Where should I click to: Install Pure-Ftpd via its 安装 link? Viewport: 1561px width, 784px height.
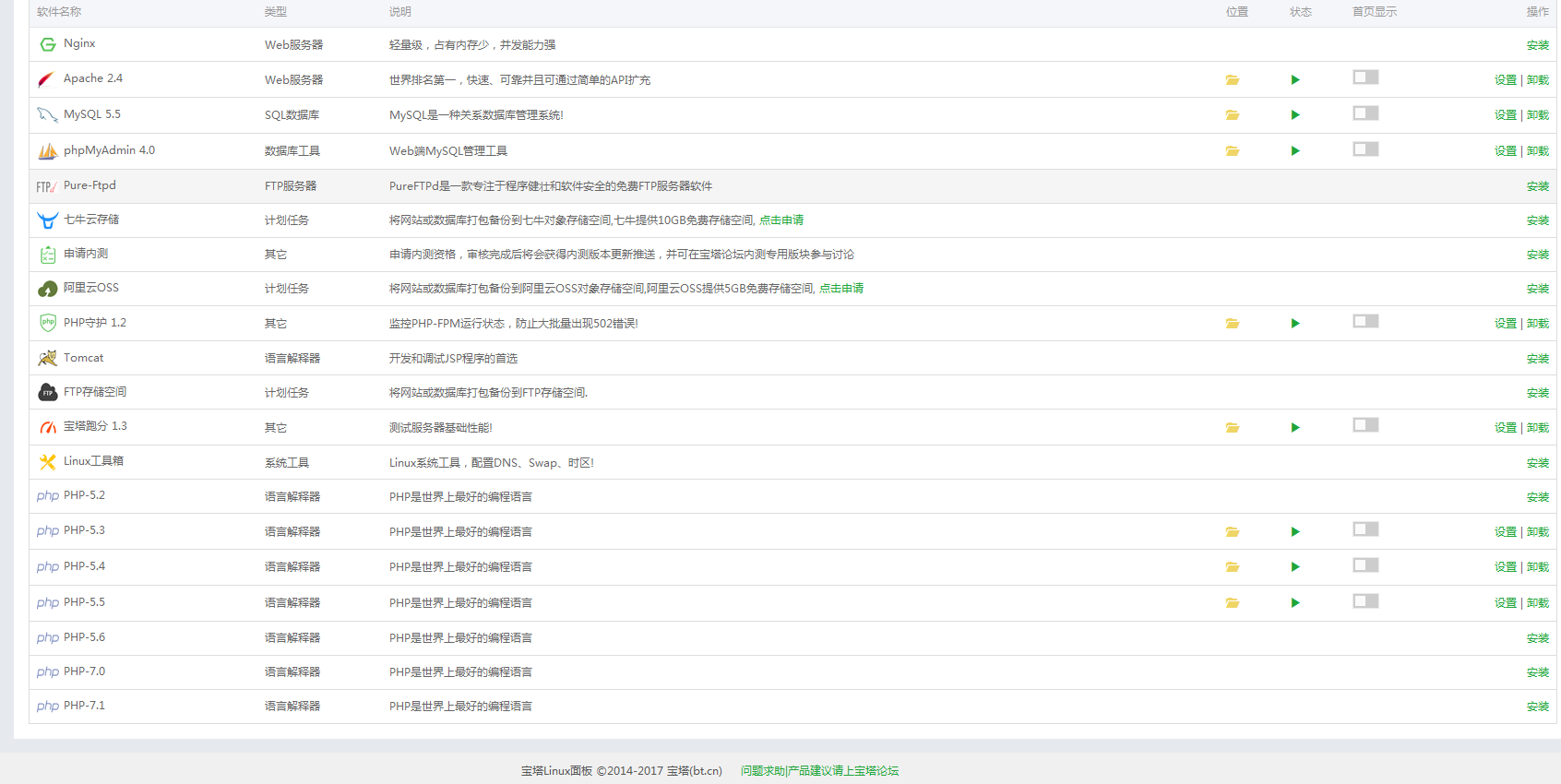click(x=1538, y=186)
